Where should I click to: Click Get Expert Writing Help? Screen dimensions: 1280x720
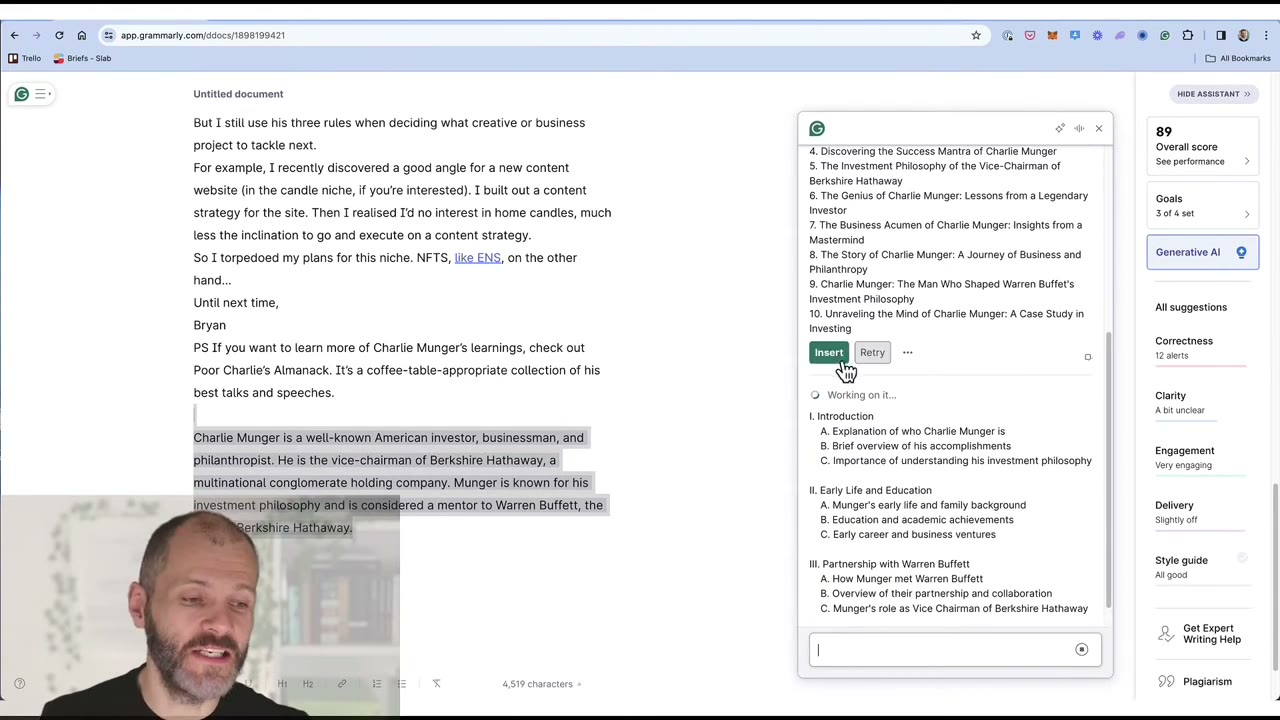pos(1200,634)
